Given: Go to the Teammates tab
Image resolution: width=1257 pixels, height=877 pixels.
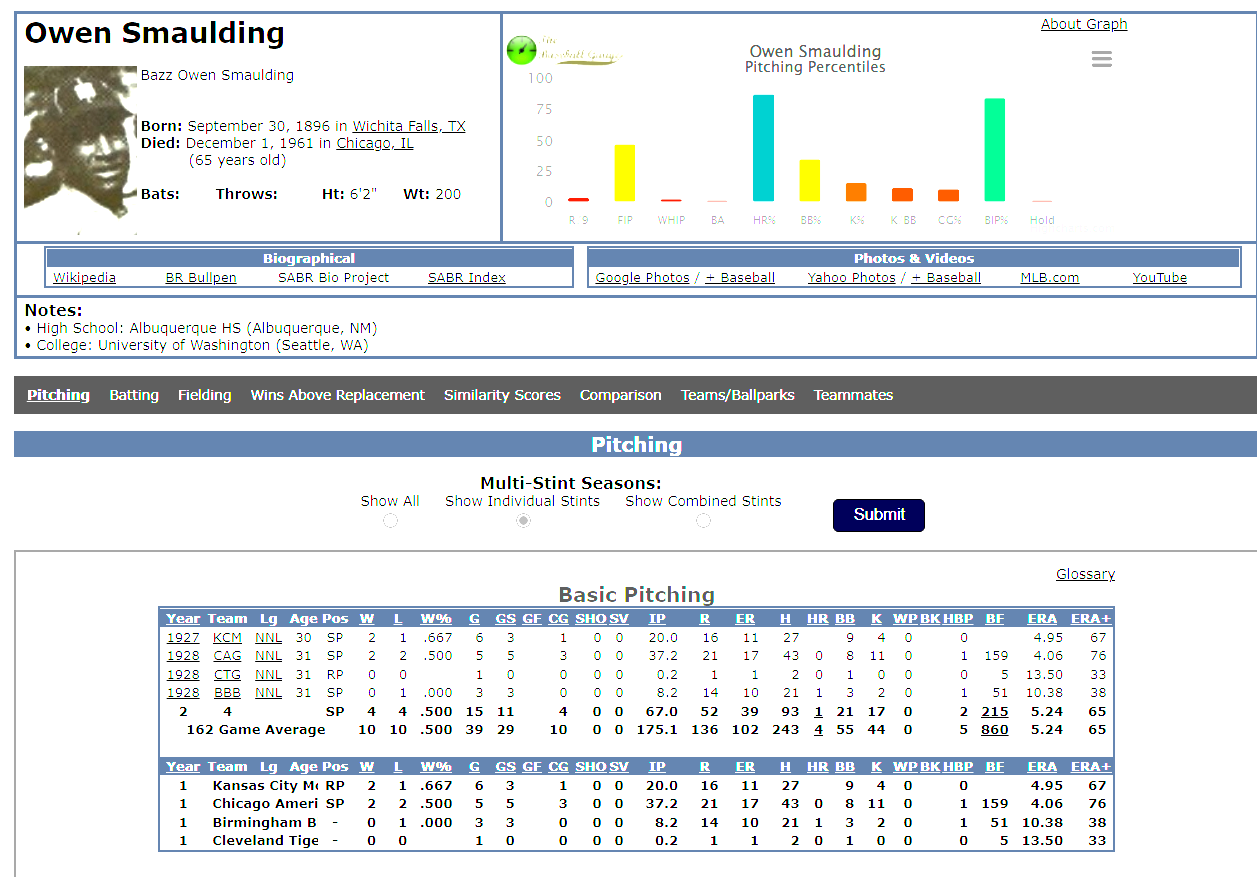Looking at the screenshot, I should click(852, 395).
